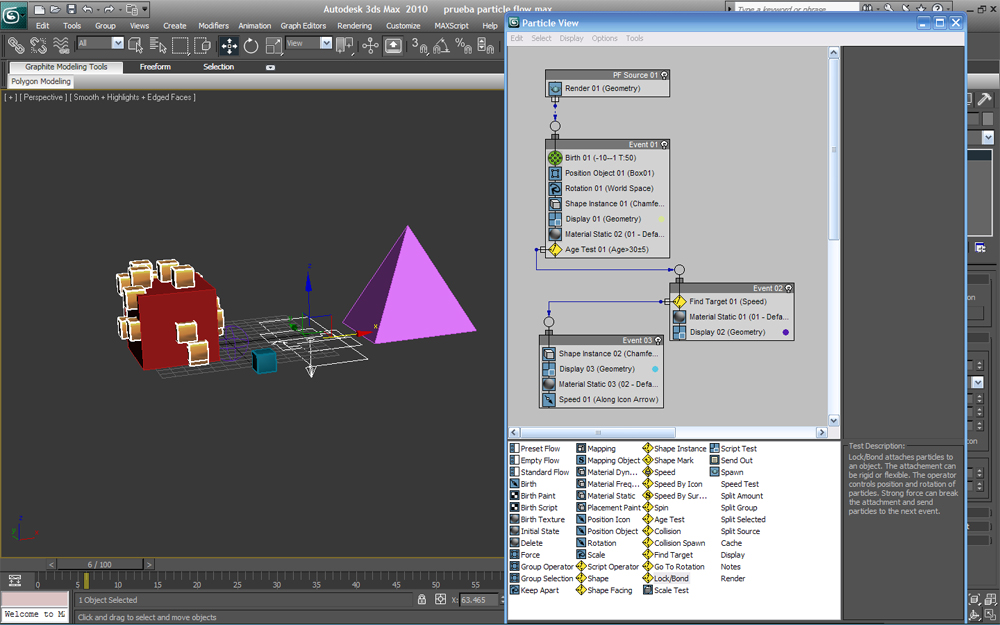Click the Polygon Modeling panel button
Image resolution: width=1000 pixels, height=625 pixels.
click(41, 82)
